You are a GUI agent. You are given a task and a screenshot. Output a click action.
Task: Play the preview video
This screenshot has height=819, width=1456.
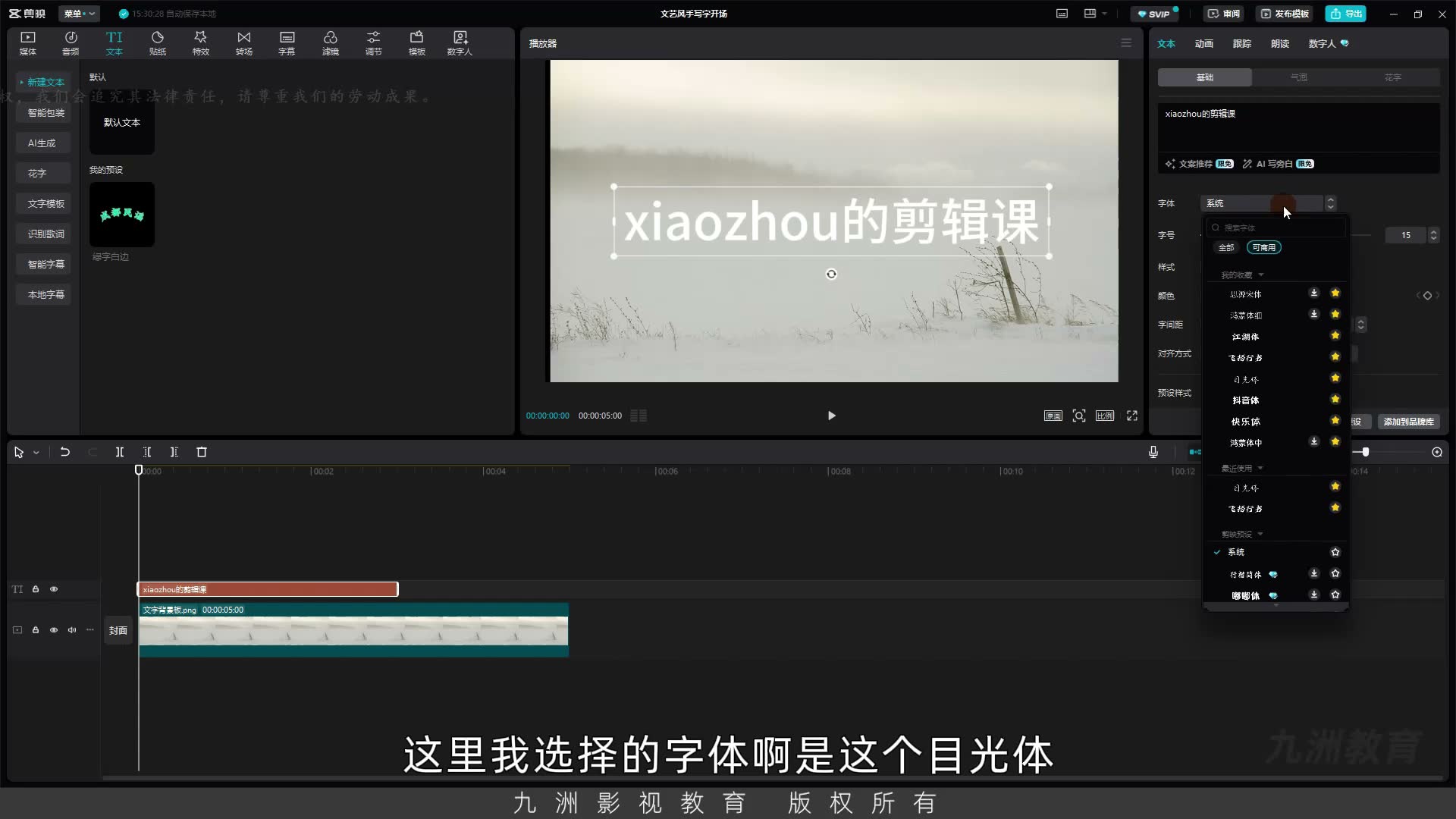click(x=831, y=416)
